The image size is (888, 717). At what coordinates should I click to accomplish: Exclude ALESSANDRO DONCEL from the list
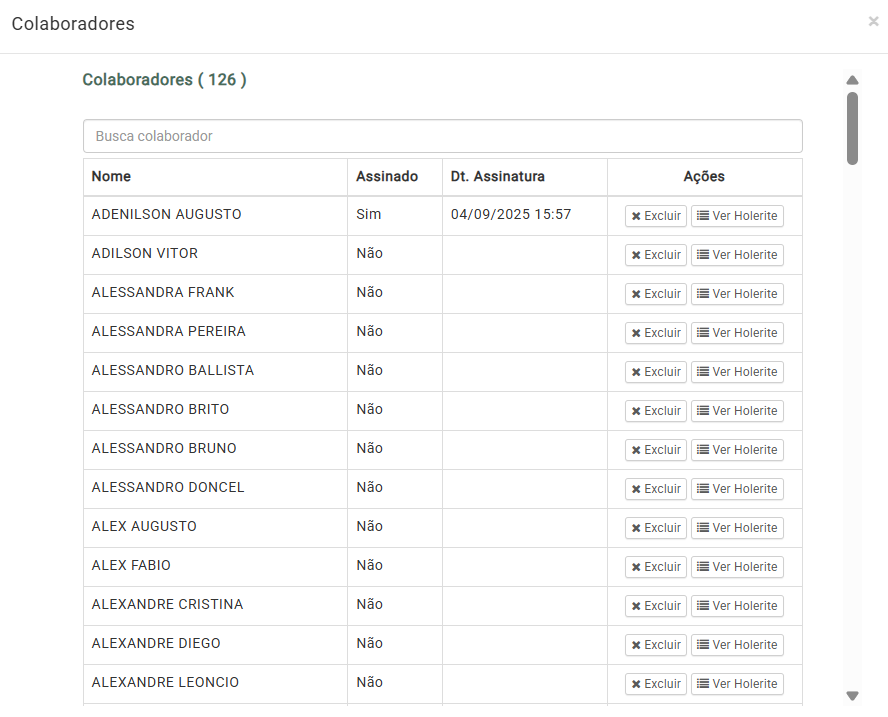655,489
